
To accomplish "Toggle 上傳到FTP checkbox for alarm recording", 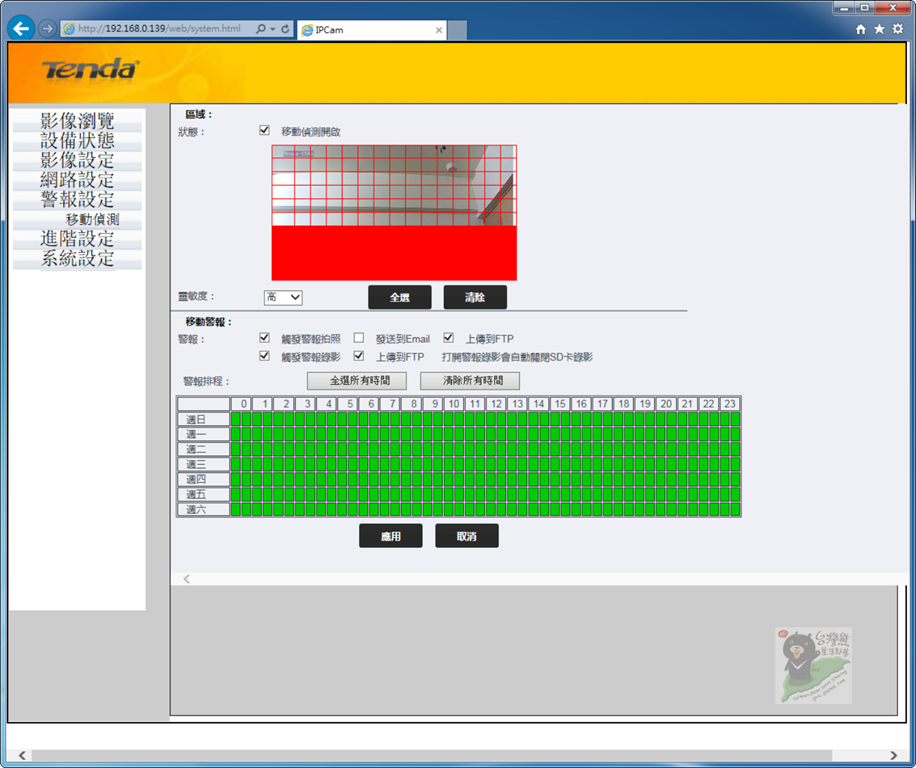I will click(359, 356).
